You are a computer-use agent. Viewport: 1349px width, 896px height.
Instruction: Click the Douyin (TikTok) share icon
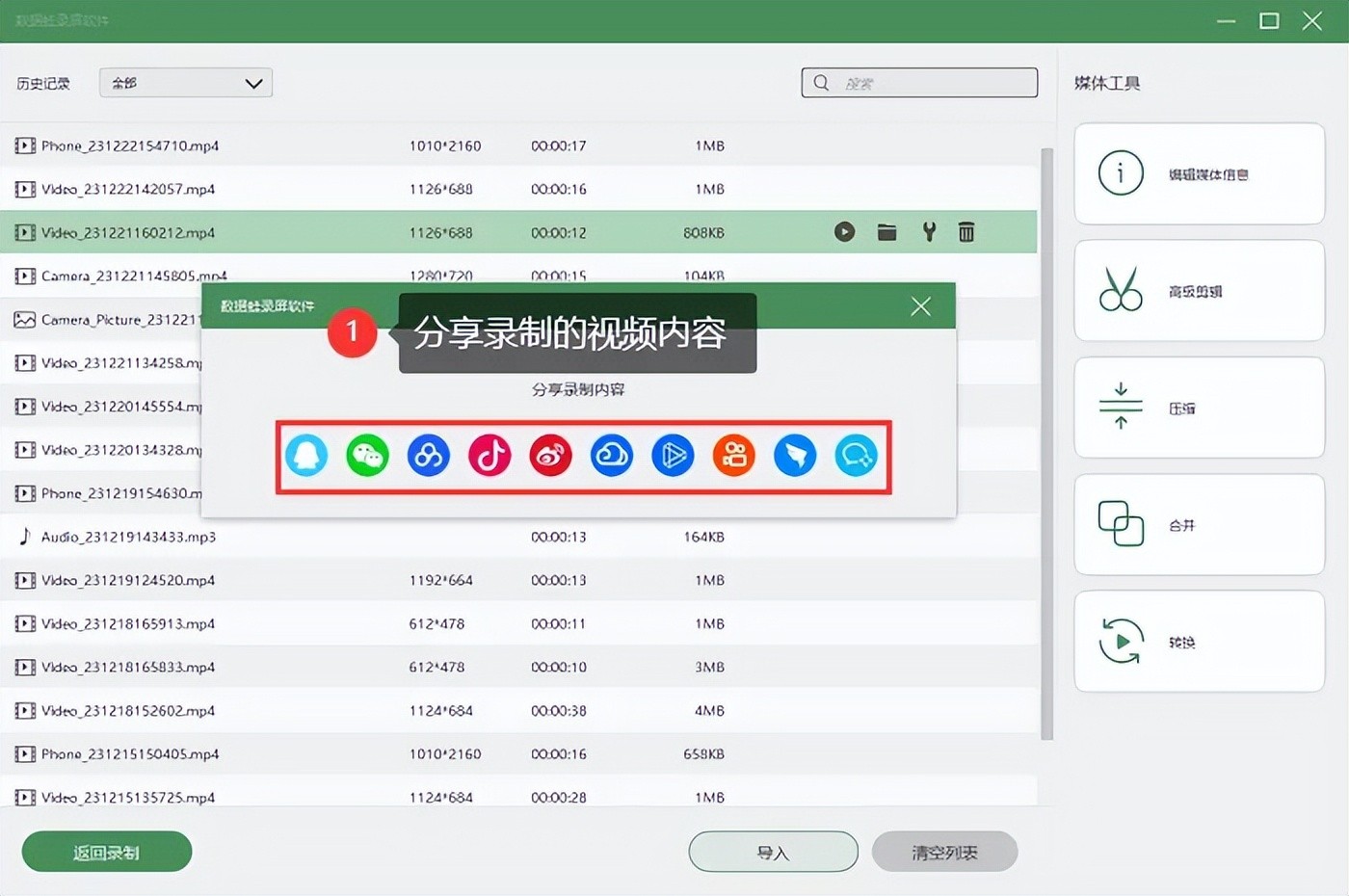tap(489, 456)
